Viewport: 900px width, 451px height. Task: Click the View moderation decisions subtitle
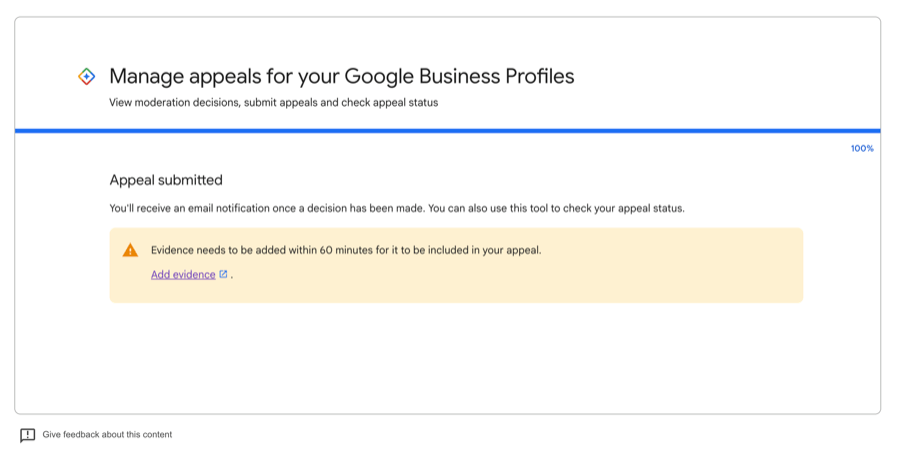273,102
